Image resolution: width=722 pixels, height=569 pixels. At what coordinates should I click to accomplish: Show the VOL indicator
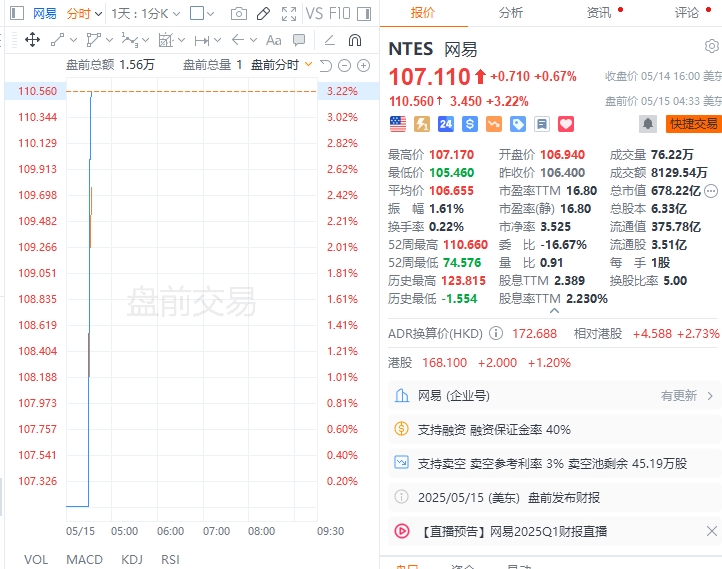pyautogui.click(x=36, y=559)
